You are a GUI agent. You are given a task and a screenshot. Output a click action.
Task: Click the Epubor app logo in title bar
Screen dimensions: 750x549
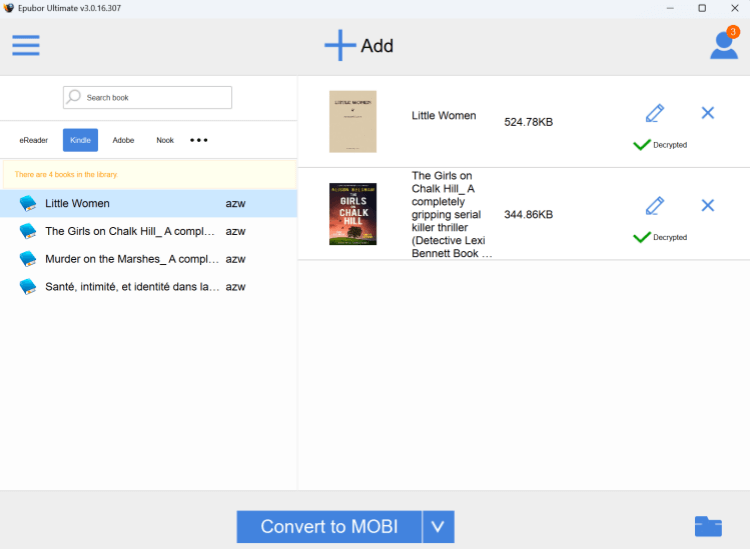[9, 8]
